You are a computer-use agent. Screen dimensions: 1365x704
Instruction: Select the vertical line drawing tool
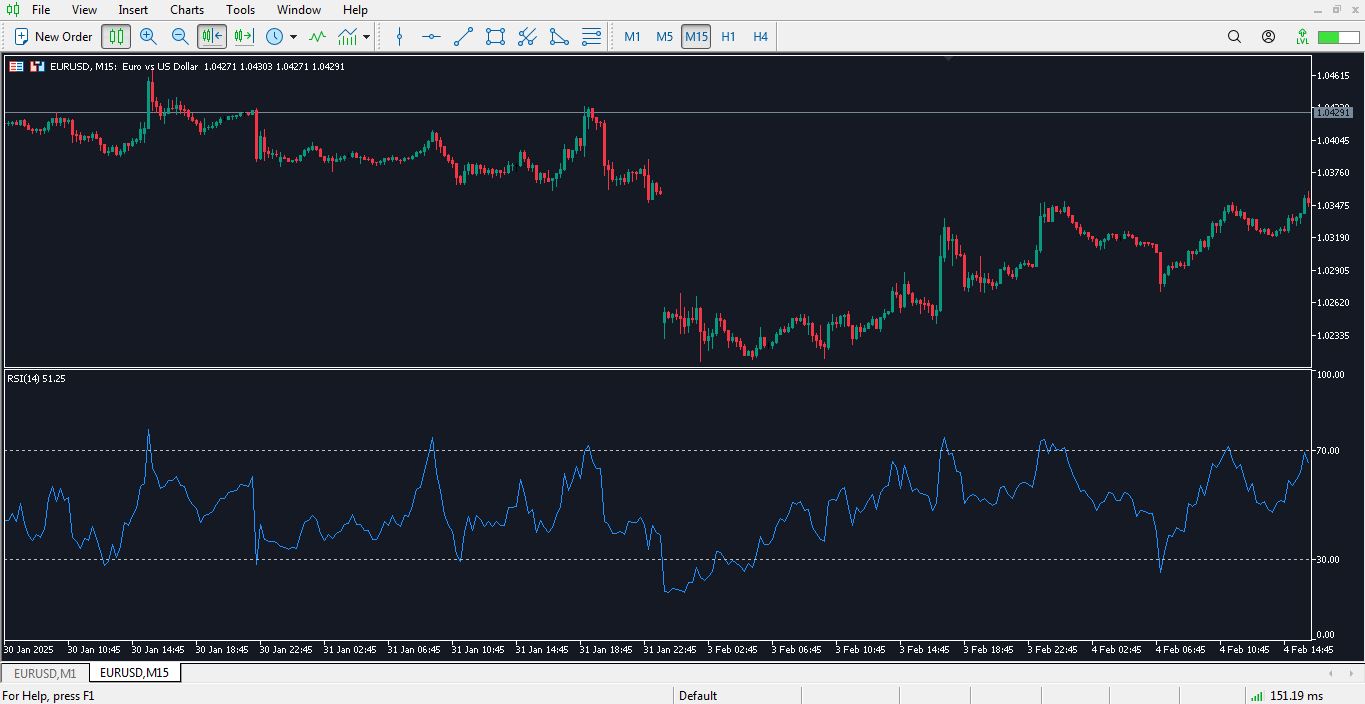point(400,37)
